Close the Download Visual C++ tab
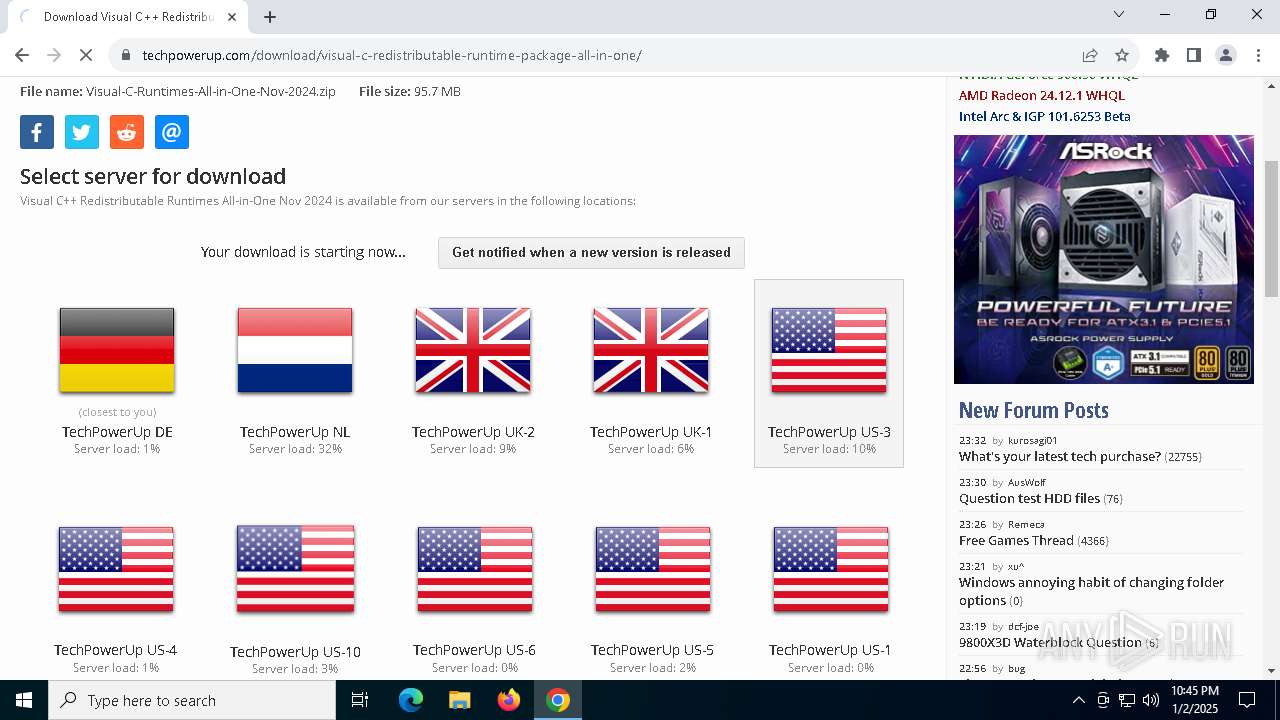 233,17
